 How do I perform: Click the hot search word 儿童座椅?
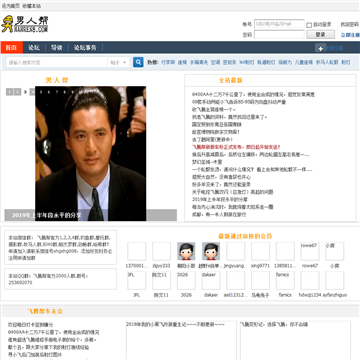[304, 62]
